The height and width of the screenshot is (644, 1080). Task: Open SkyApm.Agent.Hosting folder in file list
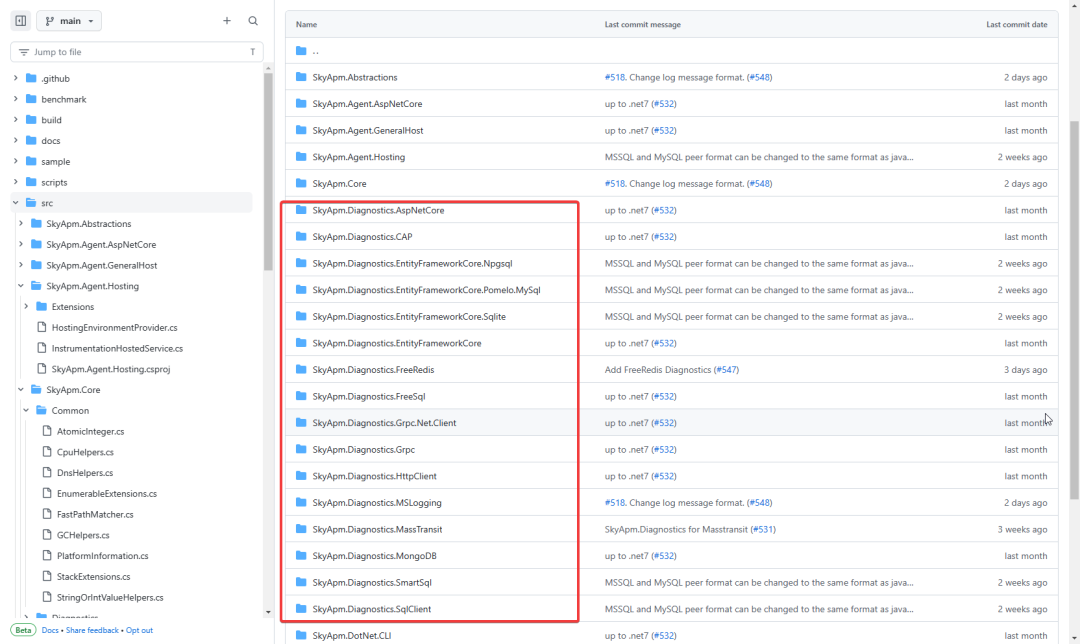coord(358,157)
